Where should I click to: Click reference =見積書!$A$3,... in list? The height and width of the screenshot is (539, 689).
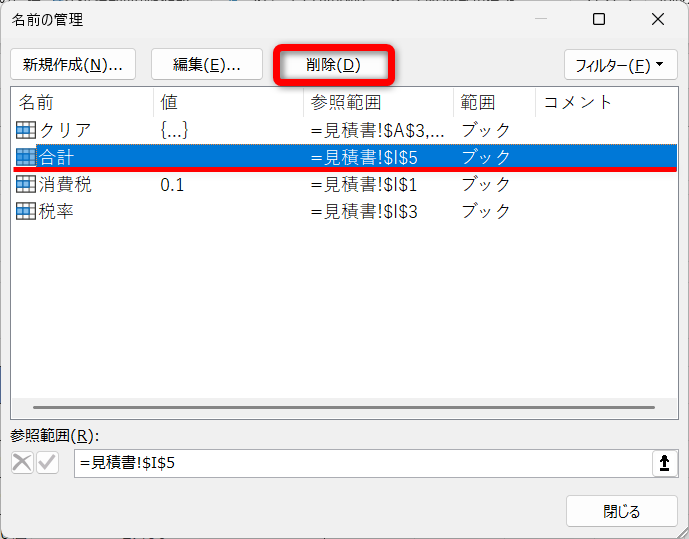coord(377,130)
